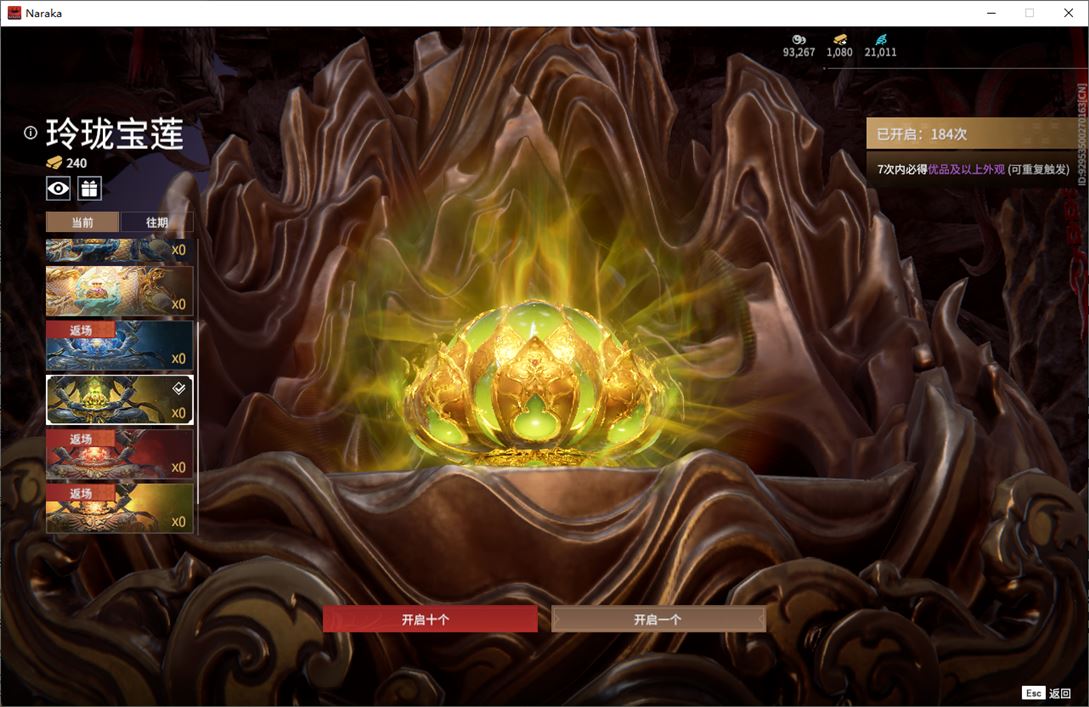Image resolution: width=1089 pixels, height=707 pixels.
Task: Click the 已开启：184次 counter banner
Action: [972, 133]
